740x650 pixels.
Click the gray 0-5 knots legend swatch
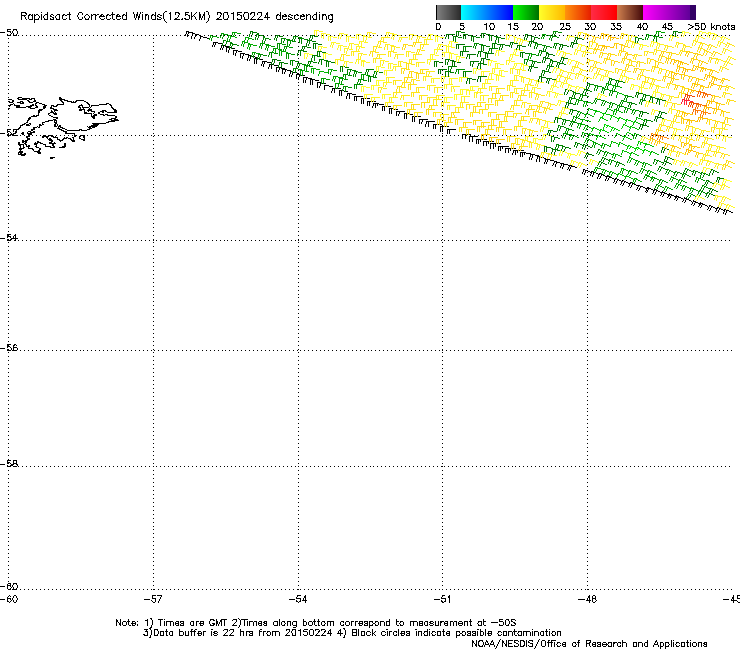[x=448, y=12]
